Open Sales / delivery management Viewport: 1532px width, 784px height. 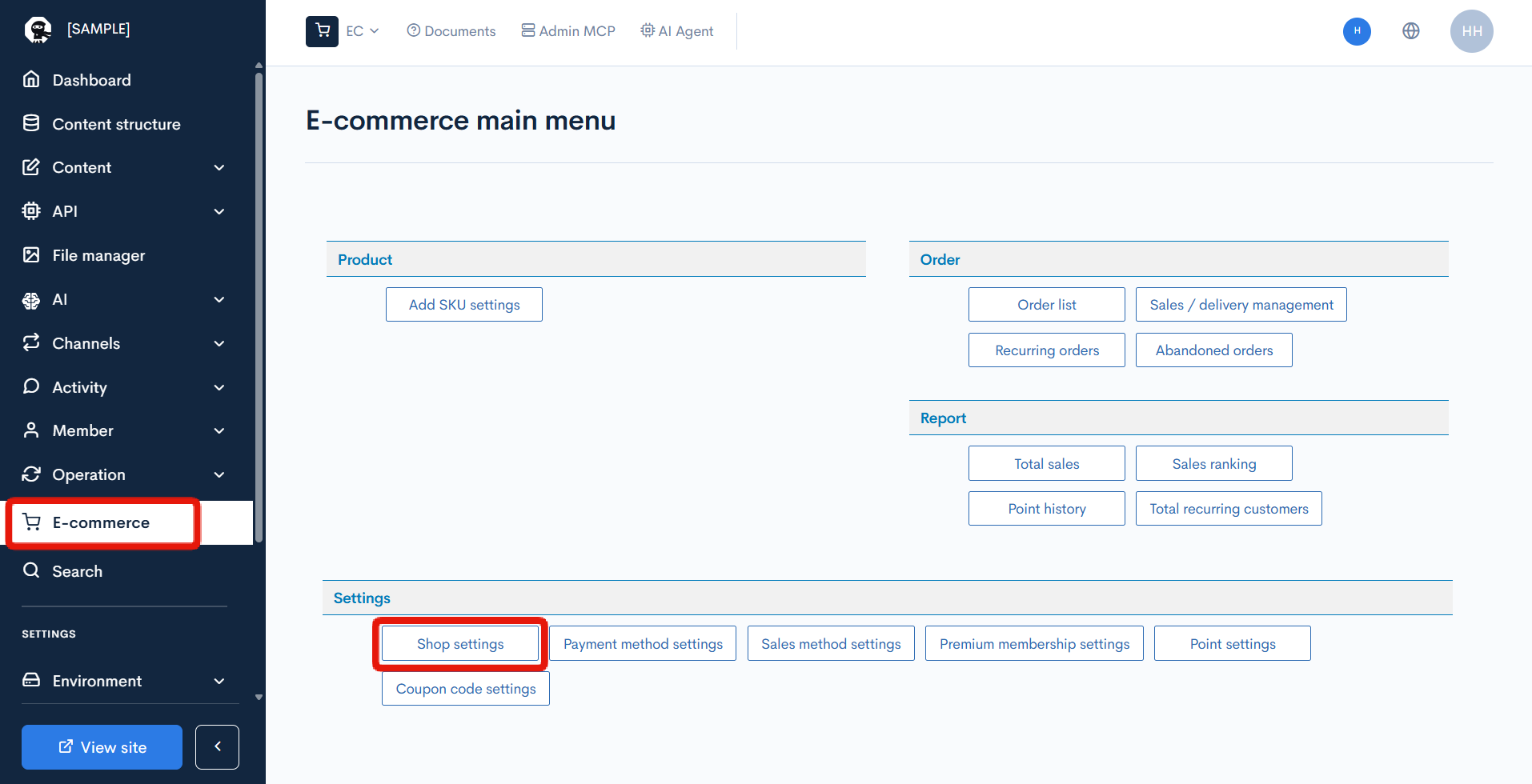1241,305
